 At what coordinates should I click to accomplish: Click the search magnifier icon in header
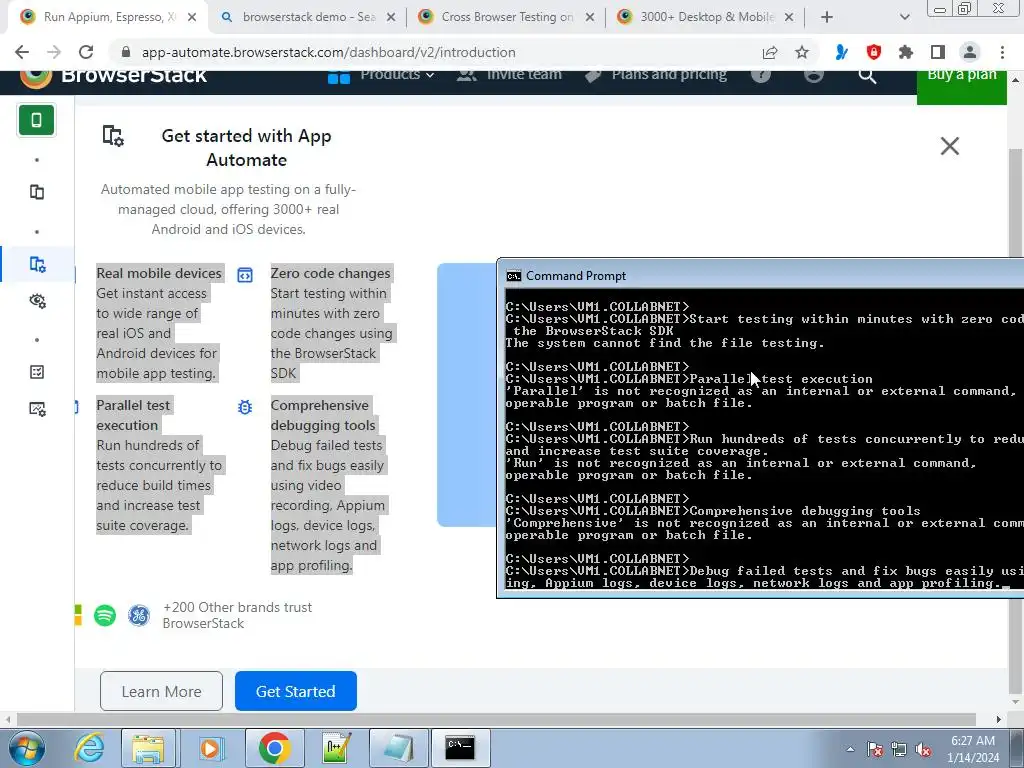(867, 76)
